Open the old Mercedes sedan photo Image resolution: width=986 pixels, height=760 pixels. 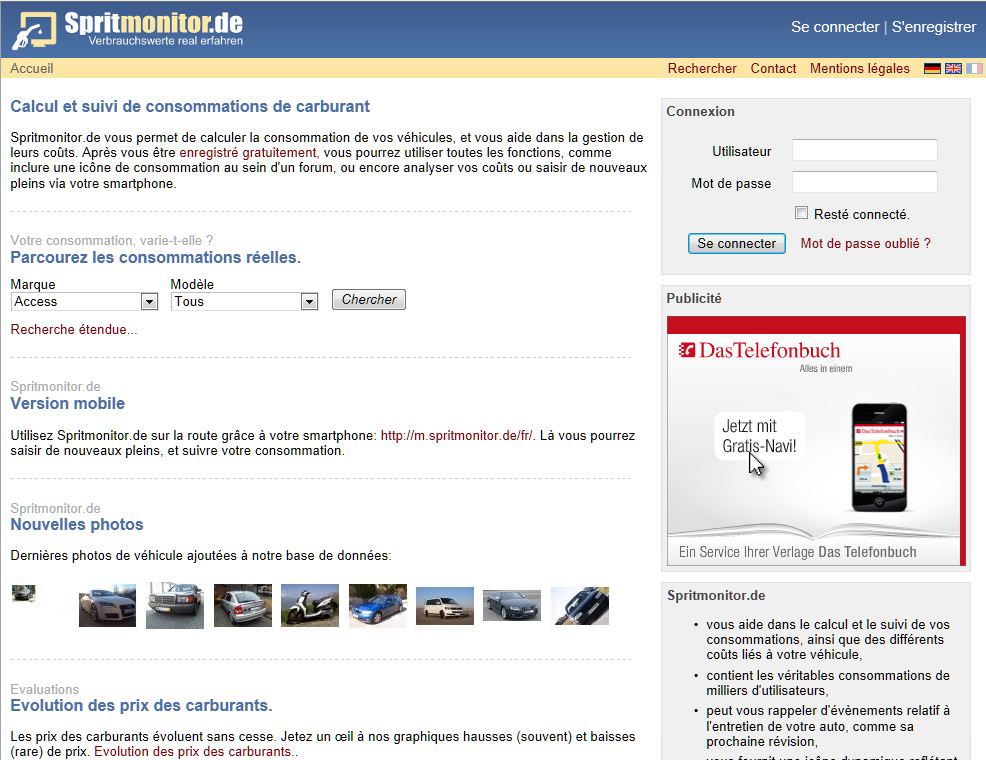click(x=175, y=605)
